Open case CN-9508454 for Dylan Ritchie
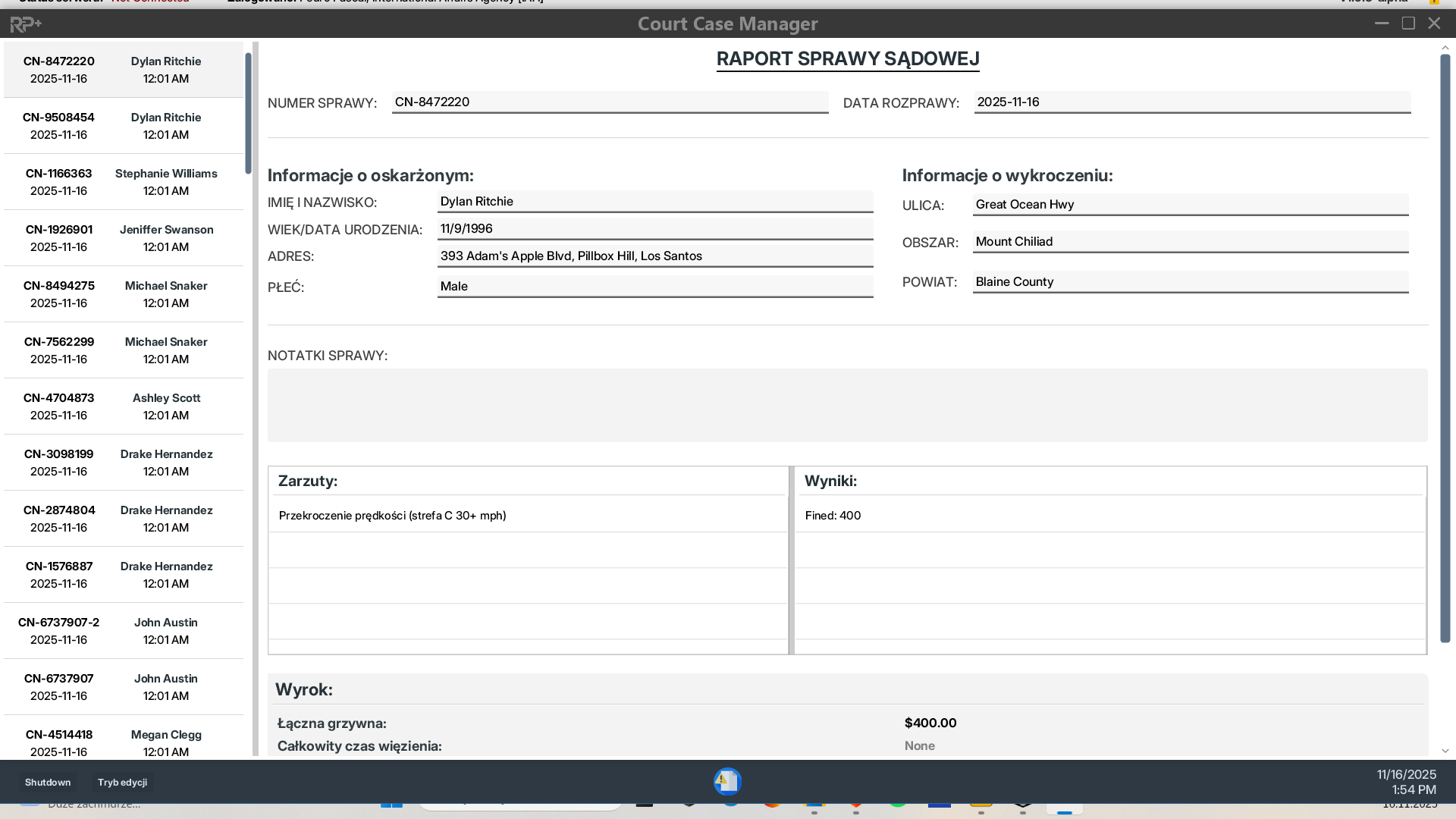This screenshot has height=819, width=1456. point(124,126)
